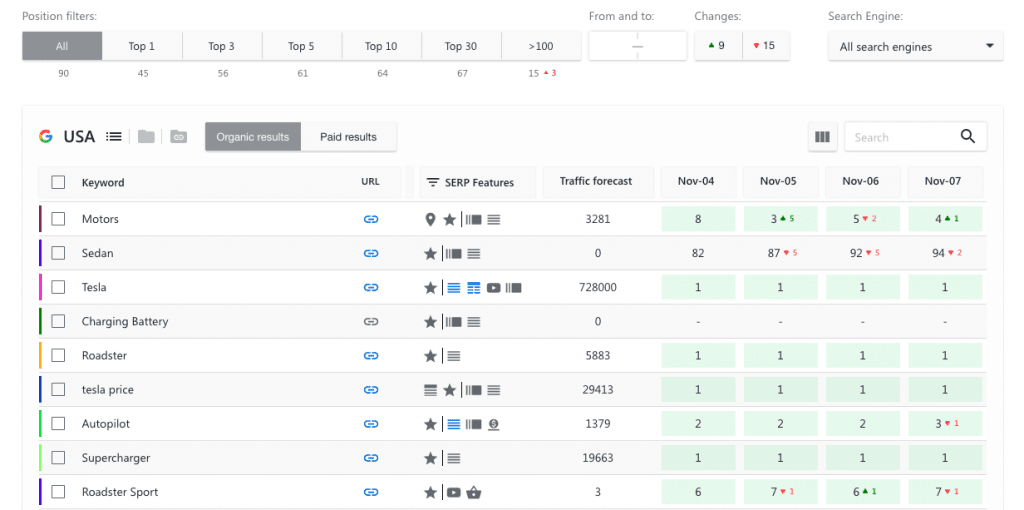Viewport: 1024px width, 510px height.
Task: Click the blue lines icon in Autopilot row
Action: tap(454, 424)
